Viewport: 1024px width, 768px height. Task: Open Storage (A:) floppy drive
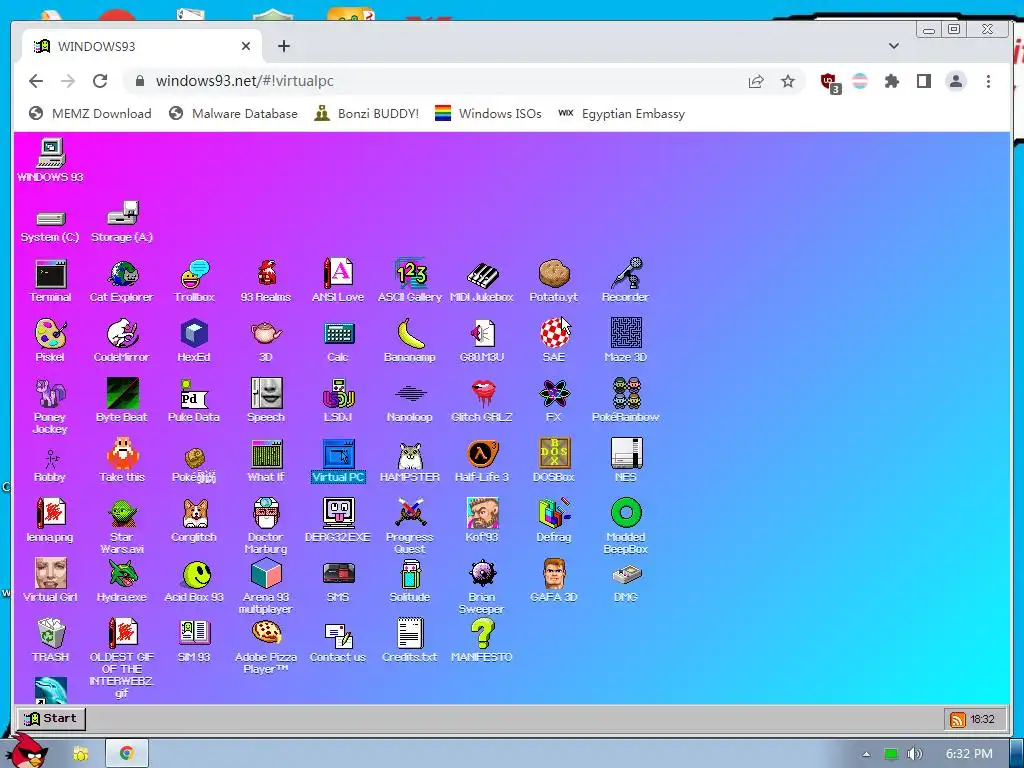pyautogui.click(x=121, y=223)
